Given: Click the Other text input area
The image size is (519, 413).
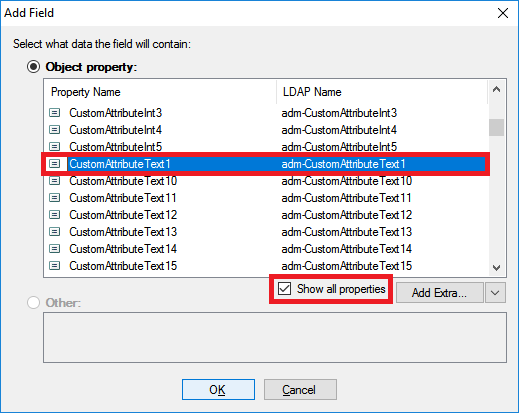Looking at the screenshot, I should click(x=275, y=337).
